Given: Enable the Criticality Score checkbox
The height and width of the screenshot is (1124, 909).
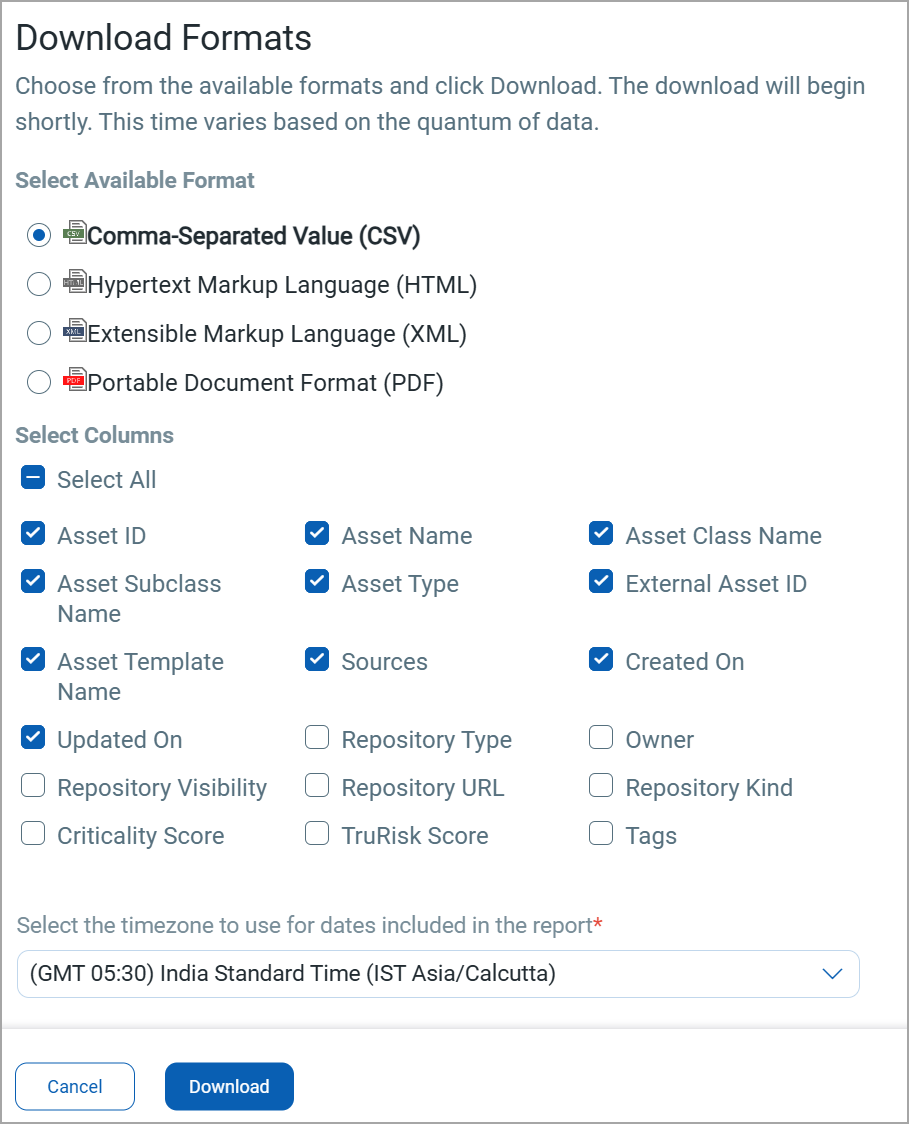Looking at the screenshot, I should [x=33, y=834].
